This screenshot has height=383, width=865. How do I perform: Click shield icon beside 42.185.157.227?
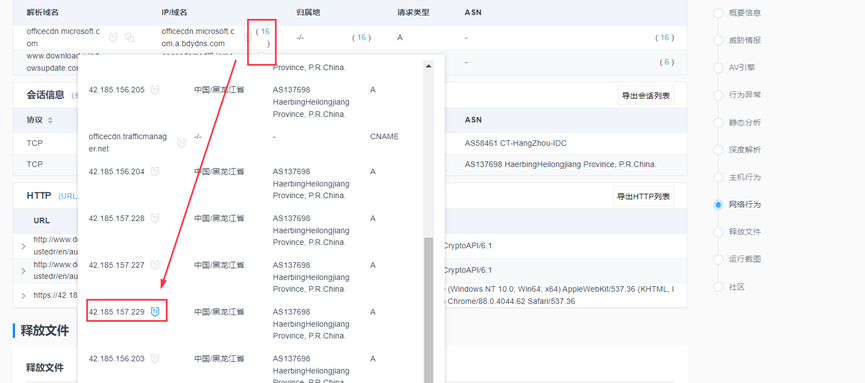[155, 265]
